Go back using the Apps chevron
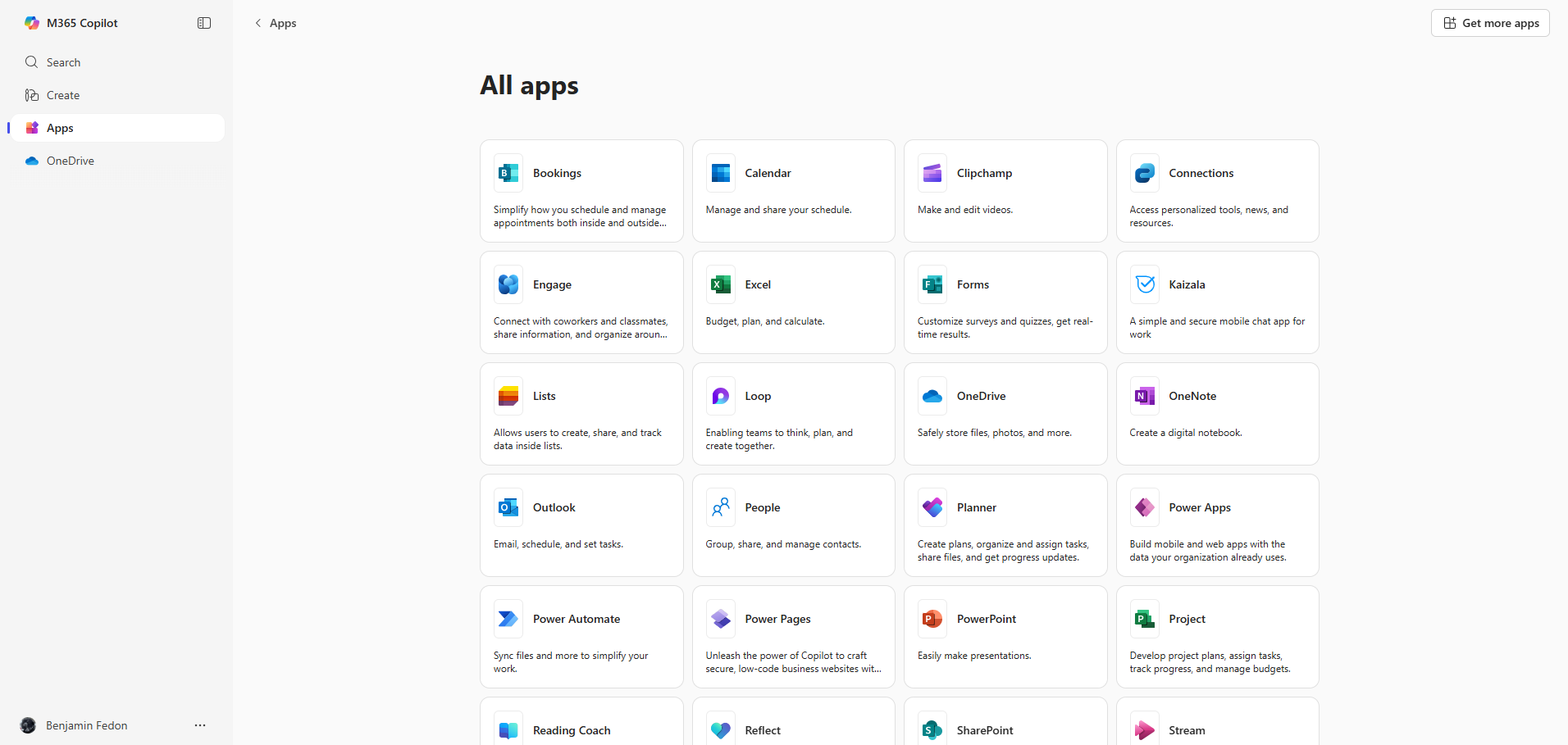This screenshot has width=1568, height=745. coord(258,23)
